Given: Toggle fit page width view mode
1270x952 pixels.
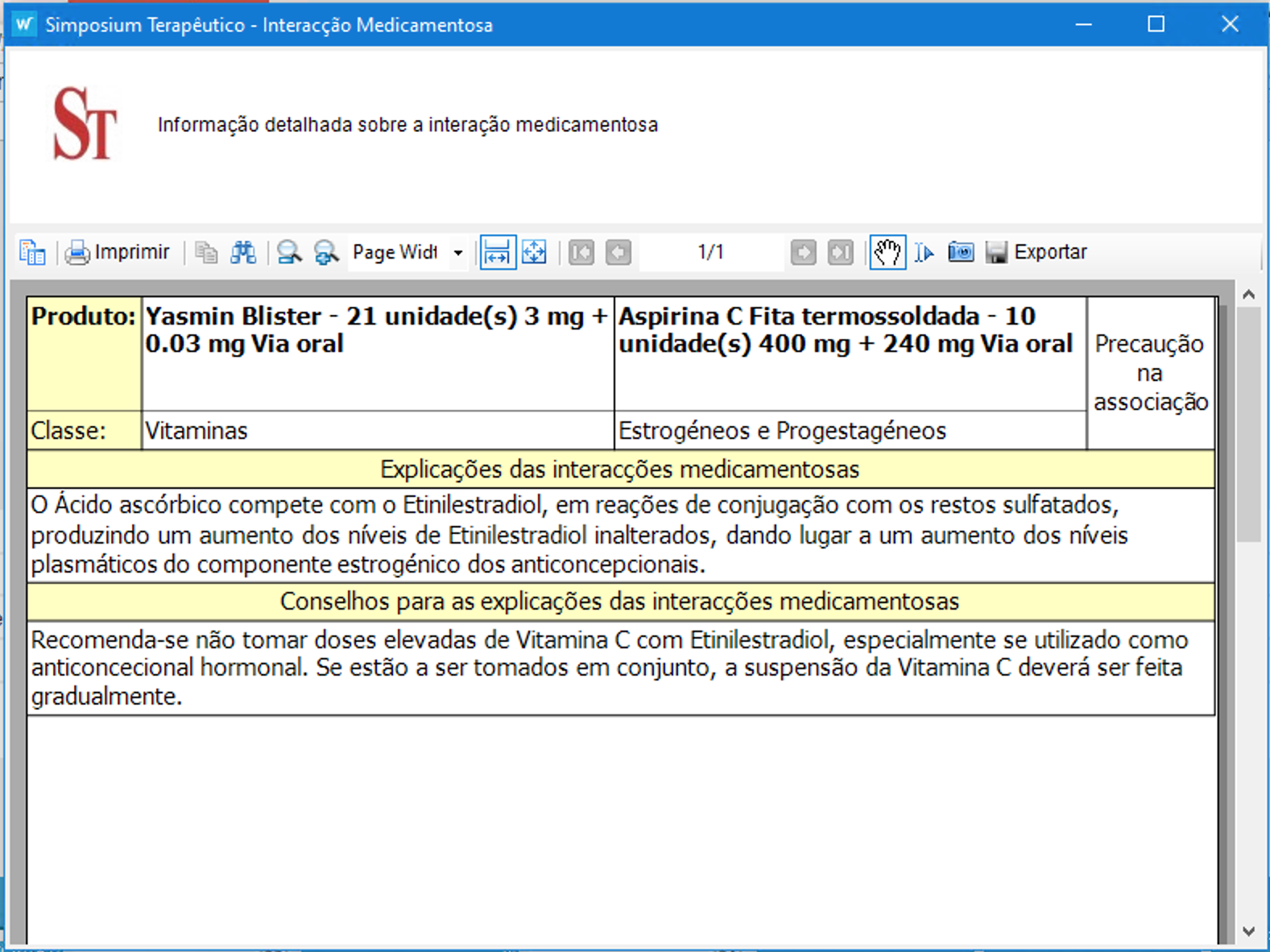Looking at the screenshot, I should coord(498,253).
